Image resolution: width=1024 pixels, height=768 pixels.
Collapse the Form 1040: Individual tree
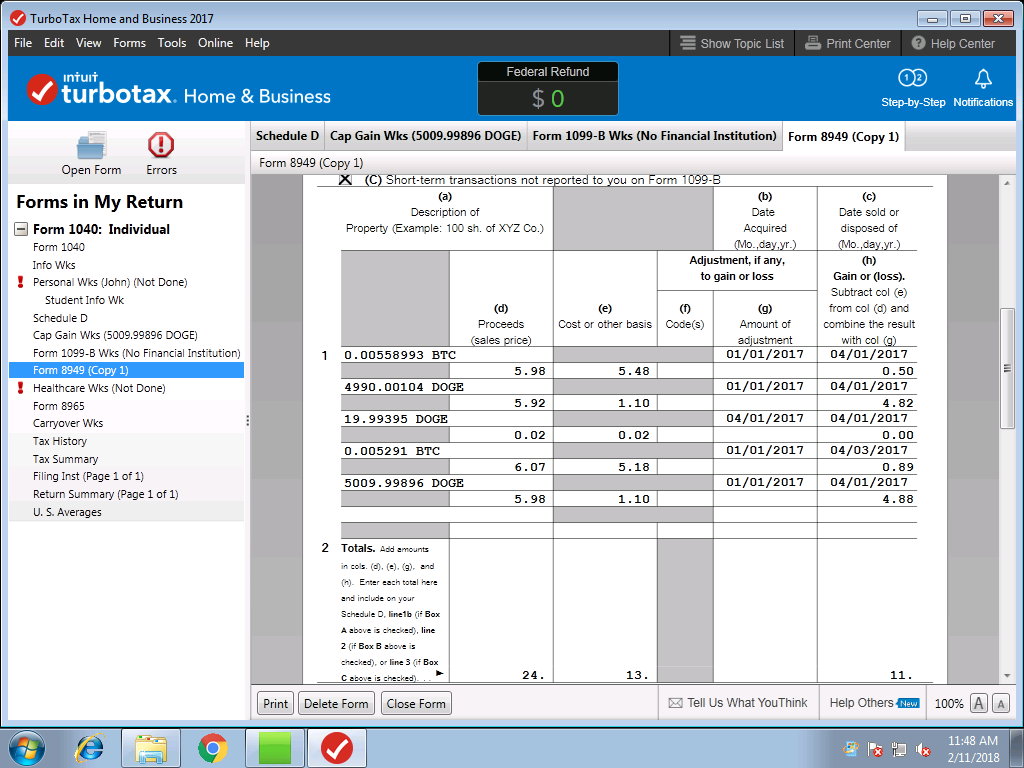21,229
